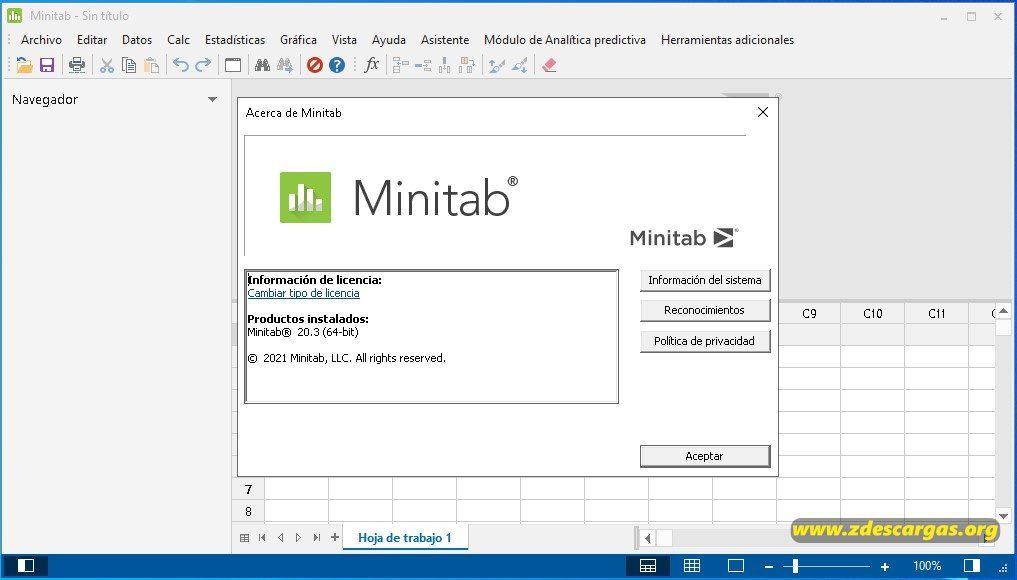Click the worksheet vertical scroll down arrow

1003,516
